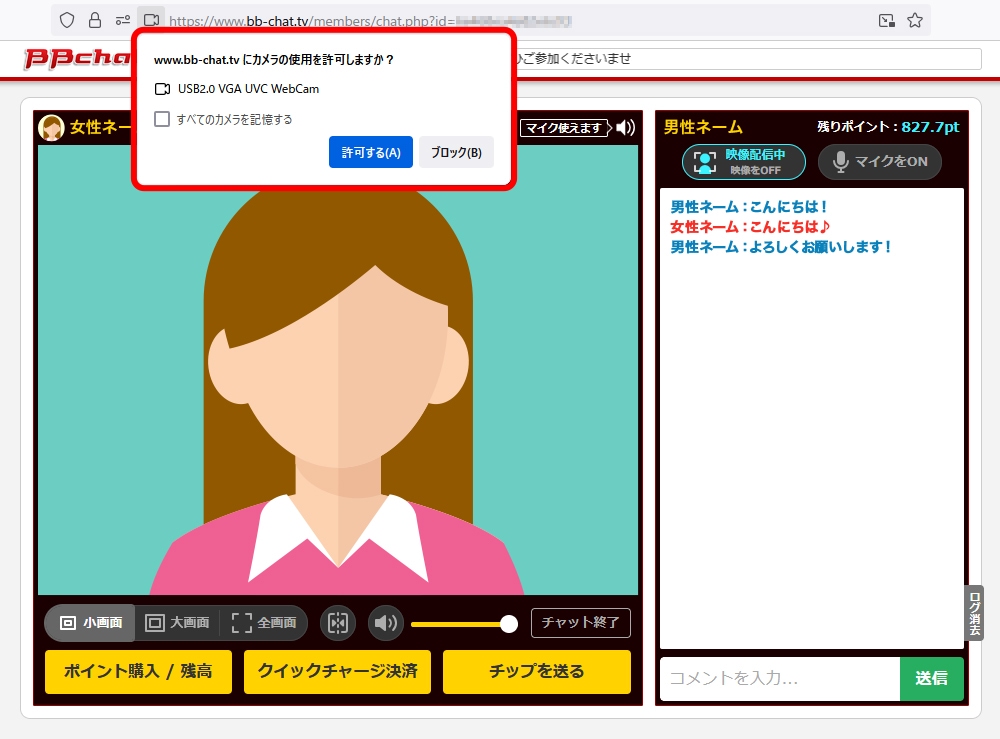The width and height of the screenshot is (1000, 739).
Task: Click the red chat message 女性ネーム：こんにちは♪
Action: click(749, 226)
